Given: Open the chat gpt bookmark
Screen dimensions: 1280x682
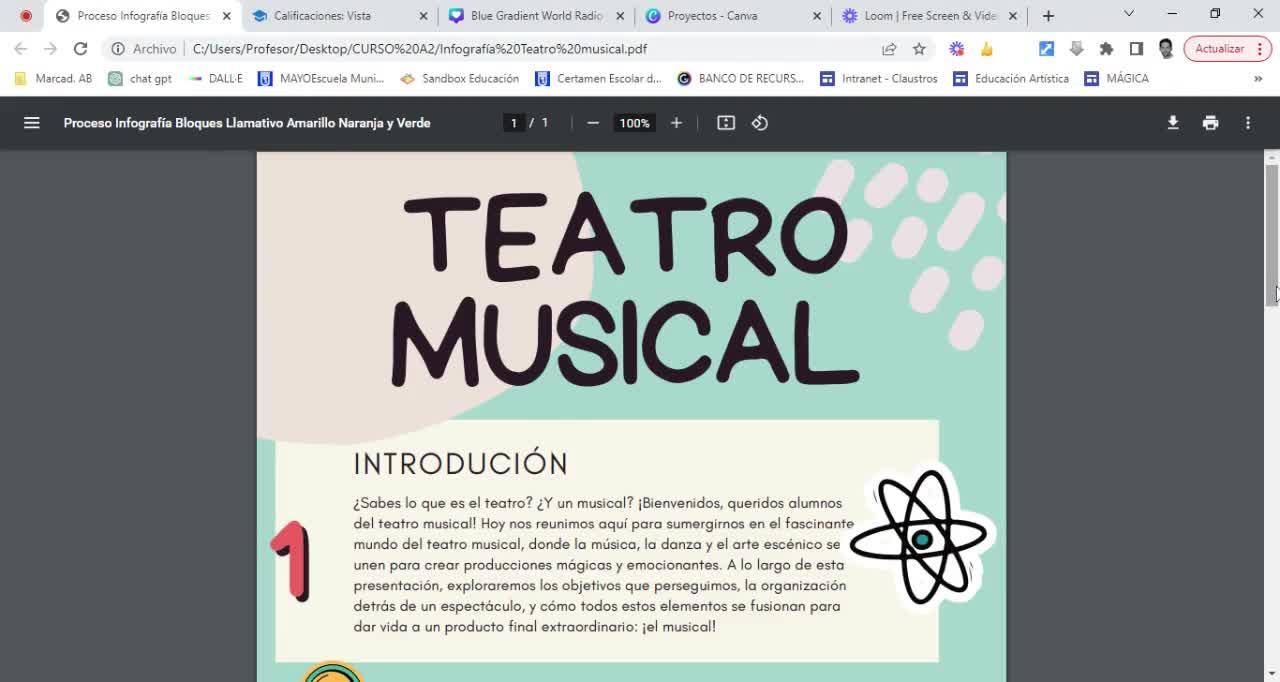Looking at the screenshot, I should point(140,78).
